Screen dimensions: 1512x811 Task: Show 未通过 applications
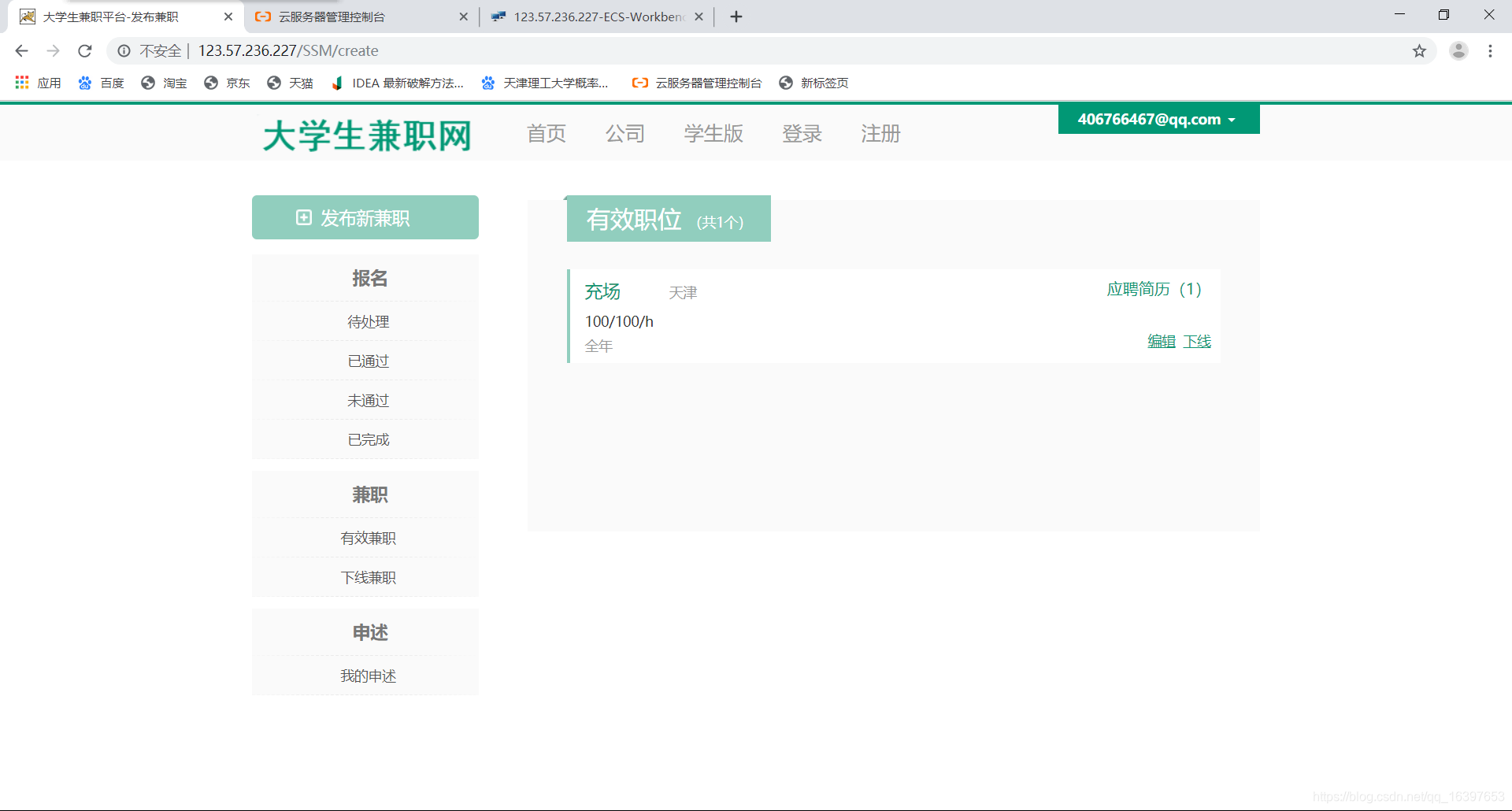coord(369,400)
